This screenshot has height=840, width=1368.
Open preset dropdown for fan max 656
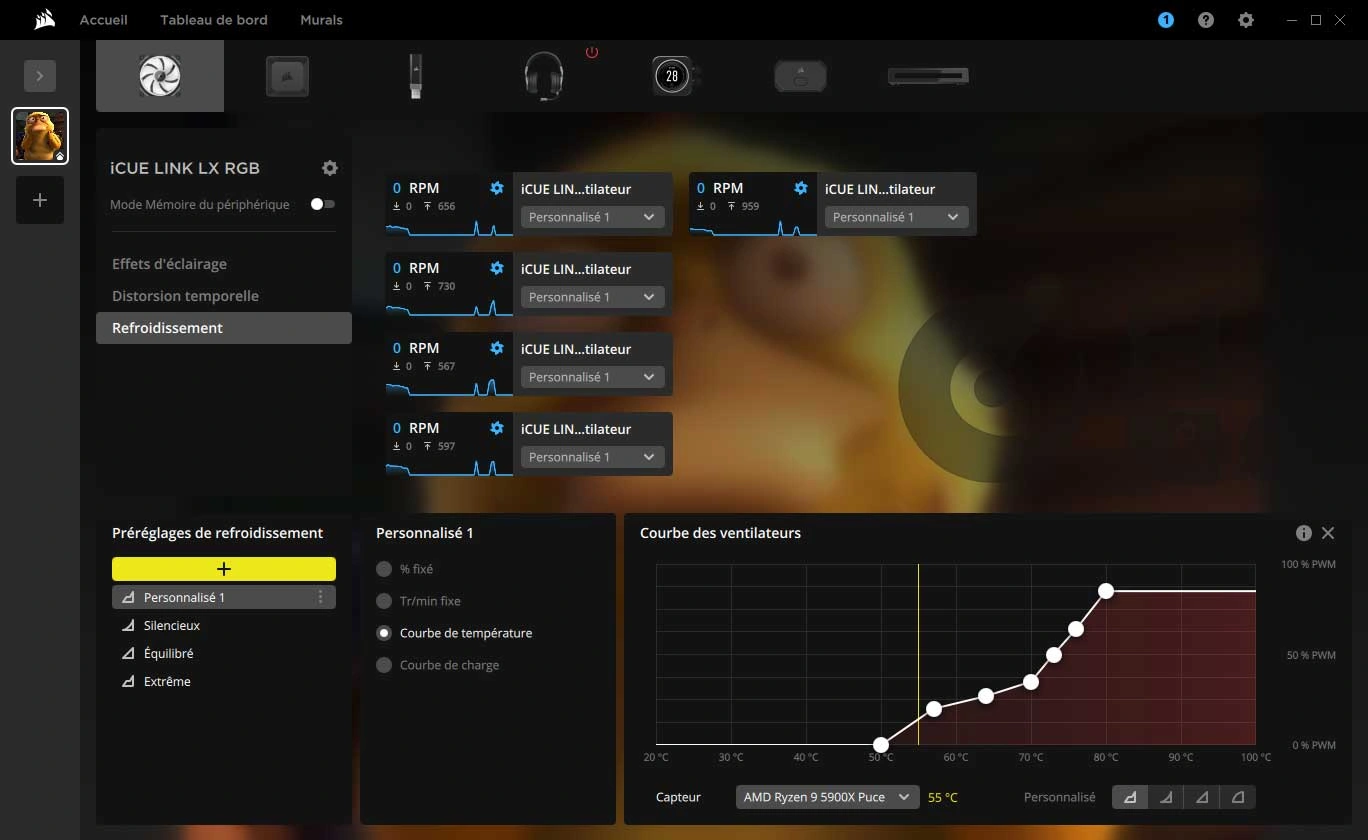point(592,217)
